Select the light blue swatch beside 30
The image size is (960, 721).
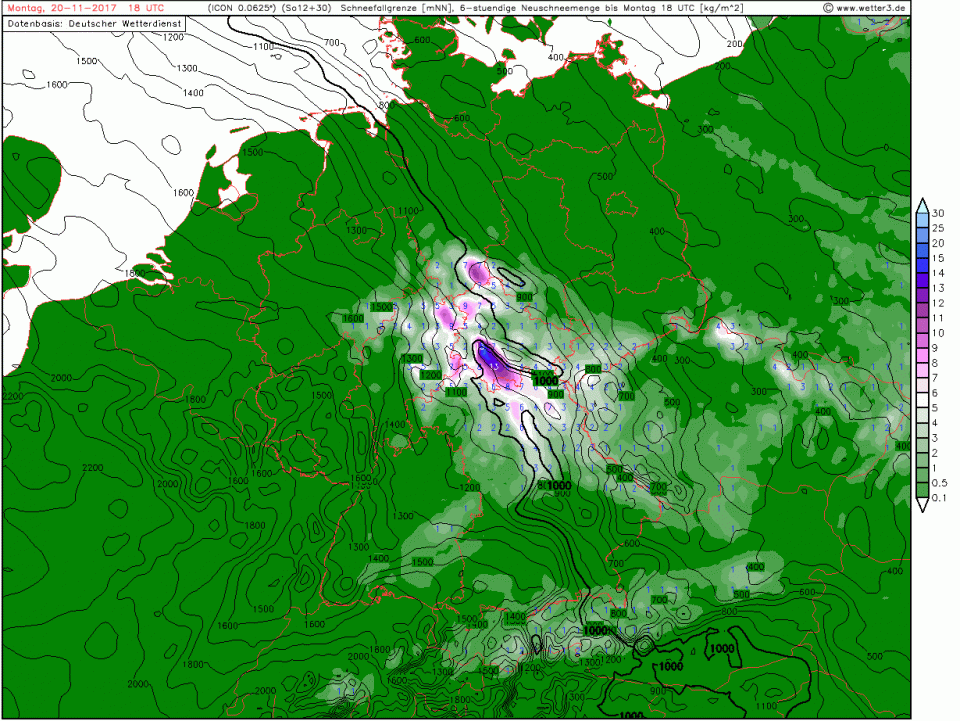[x=921, y=220]
